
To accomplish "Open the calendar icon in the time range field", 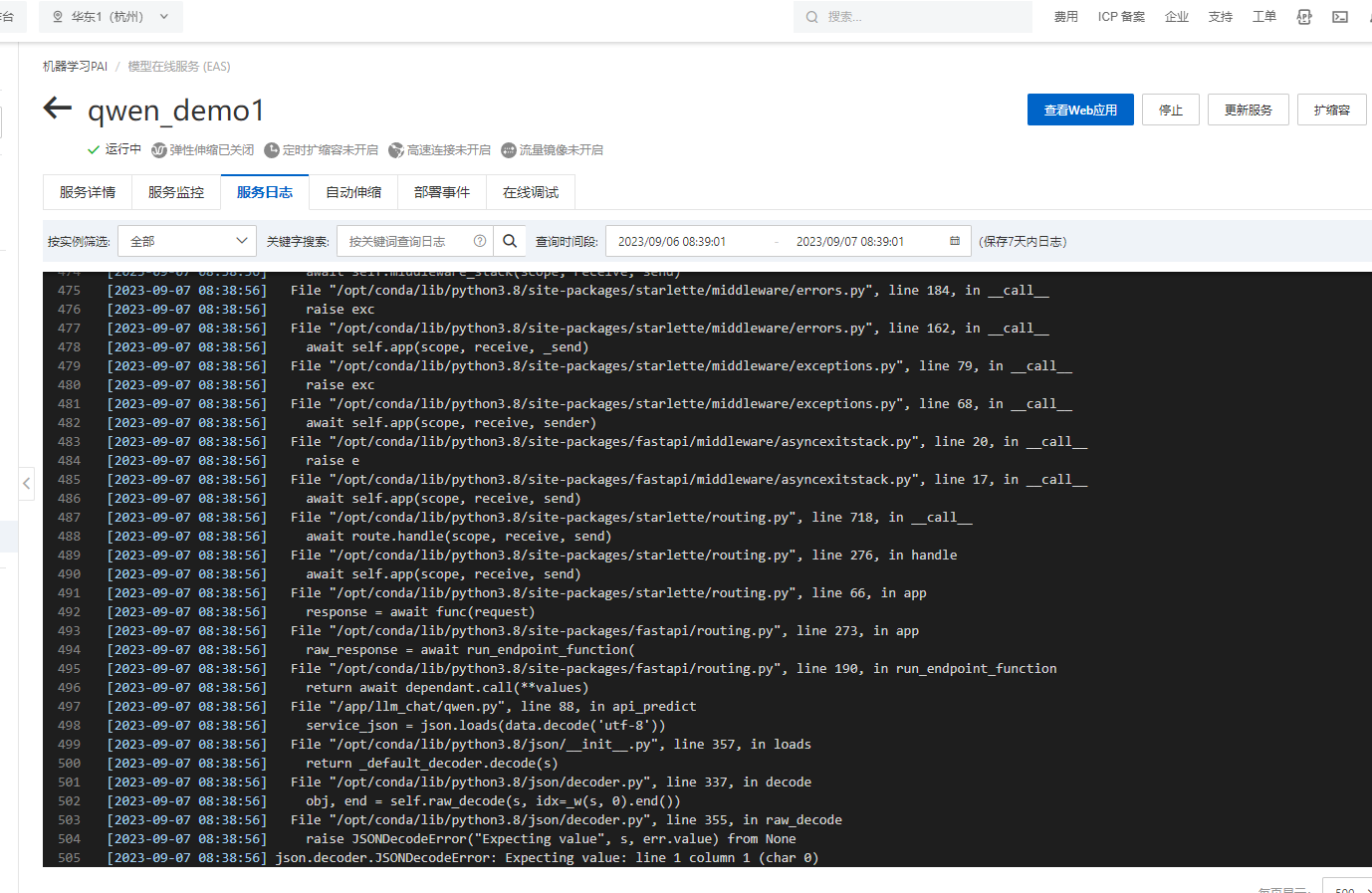I will [955, 241].
